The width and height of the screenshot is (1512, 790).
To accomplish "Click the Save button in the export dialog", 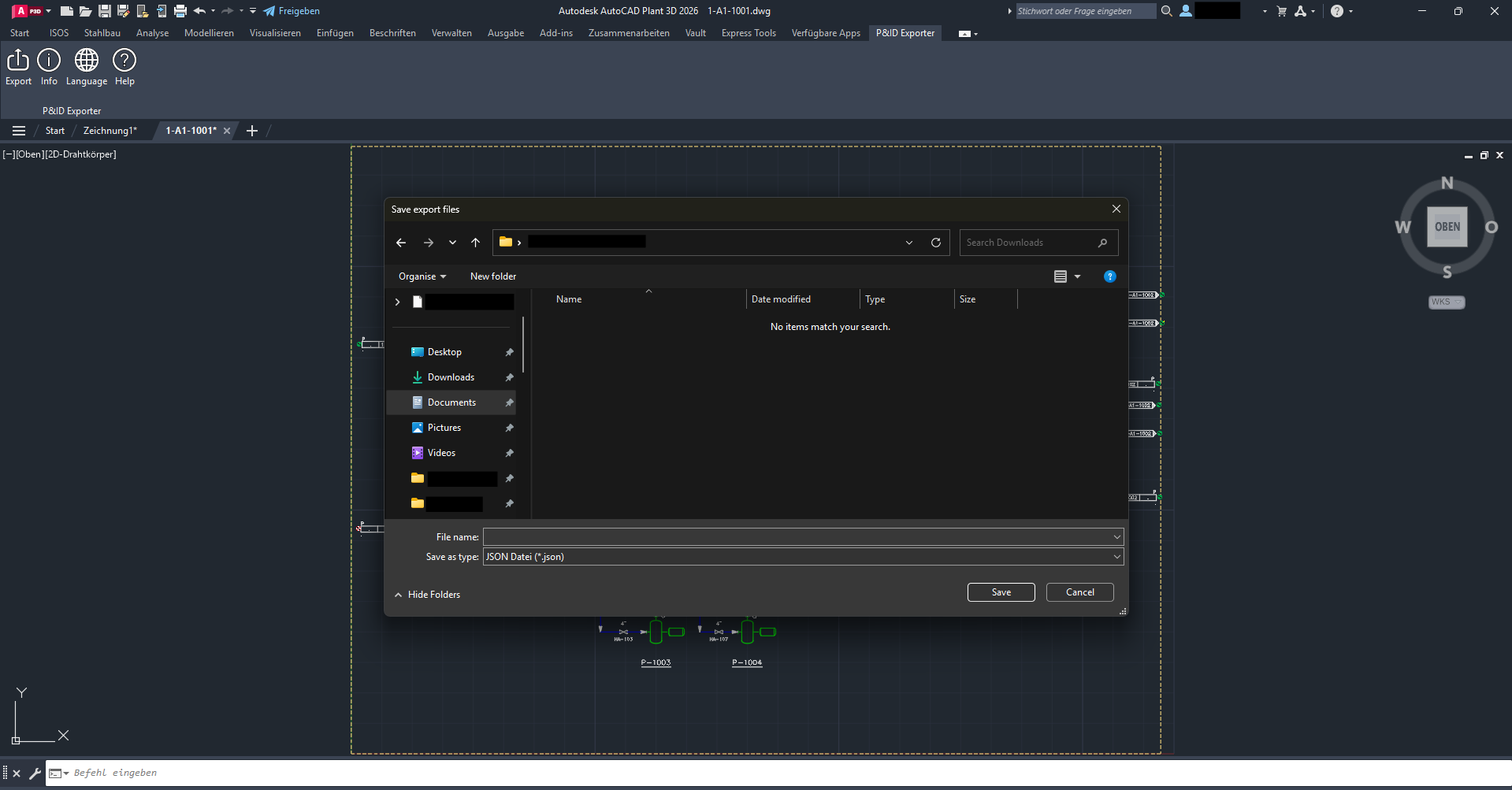I will tap(1000, 592).
